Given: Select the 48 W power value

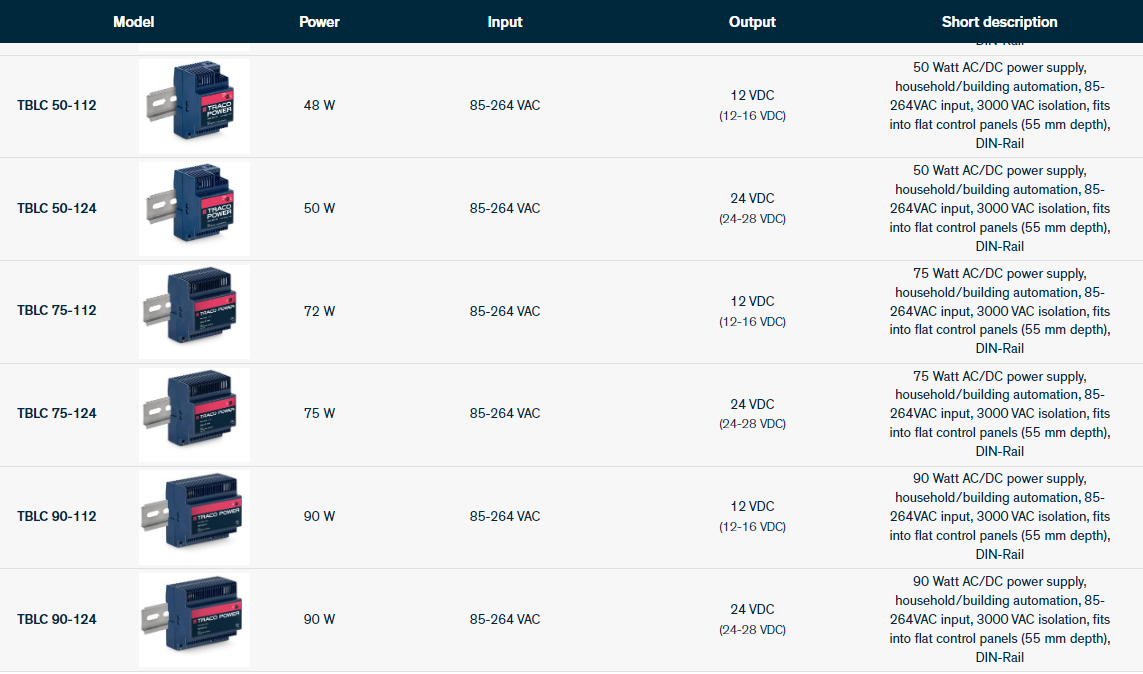Looking at the screenshot, I should click(x=319, y=106).
